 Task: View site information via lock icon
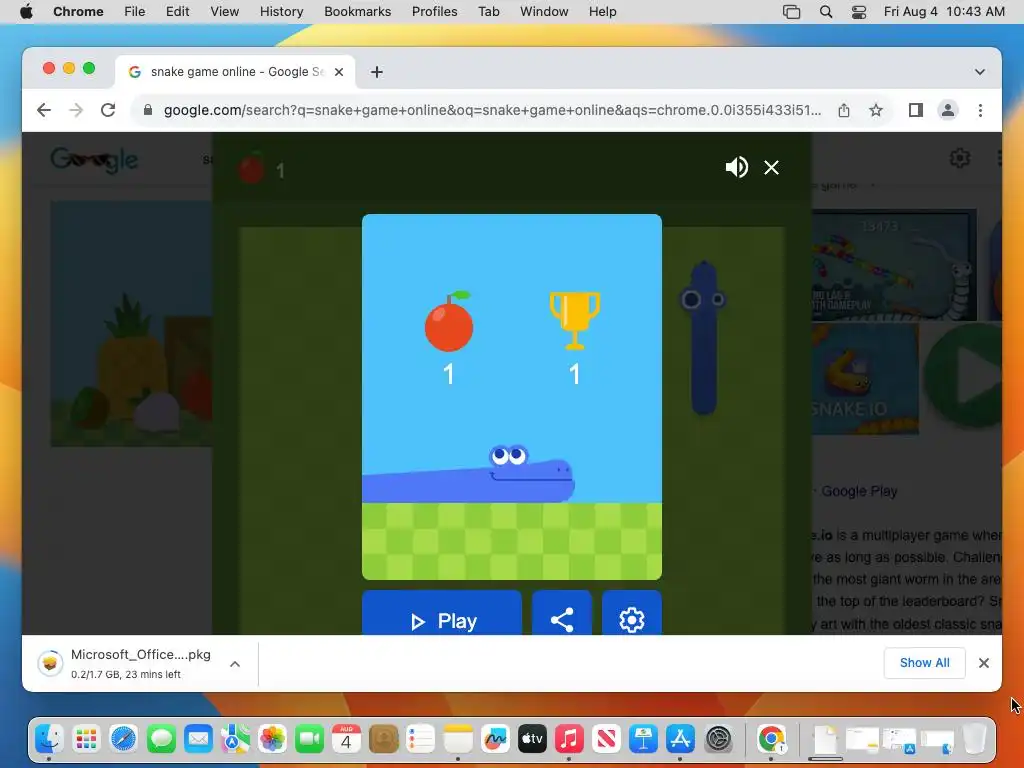148,110
